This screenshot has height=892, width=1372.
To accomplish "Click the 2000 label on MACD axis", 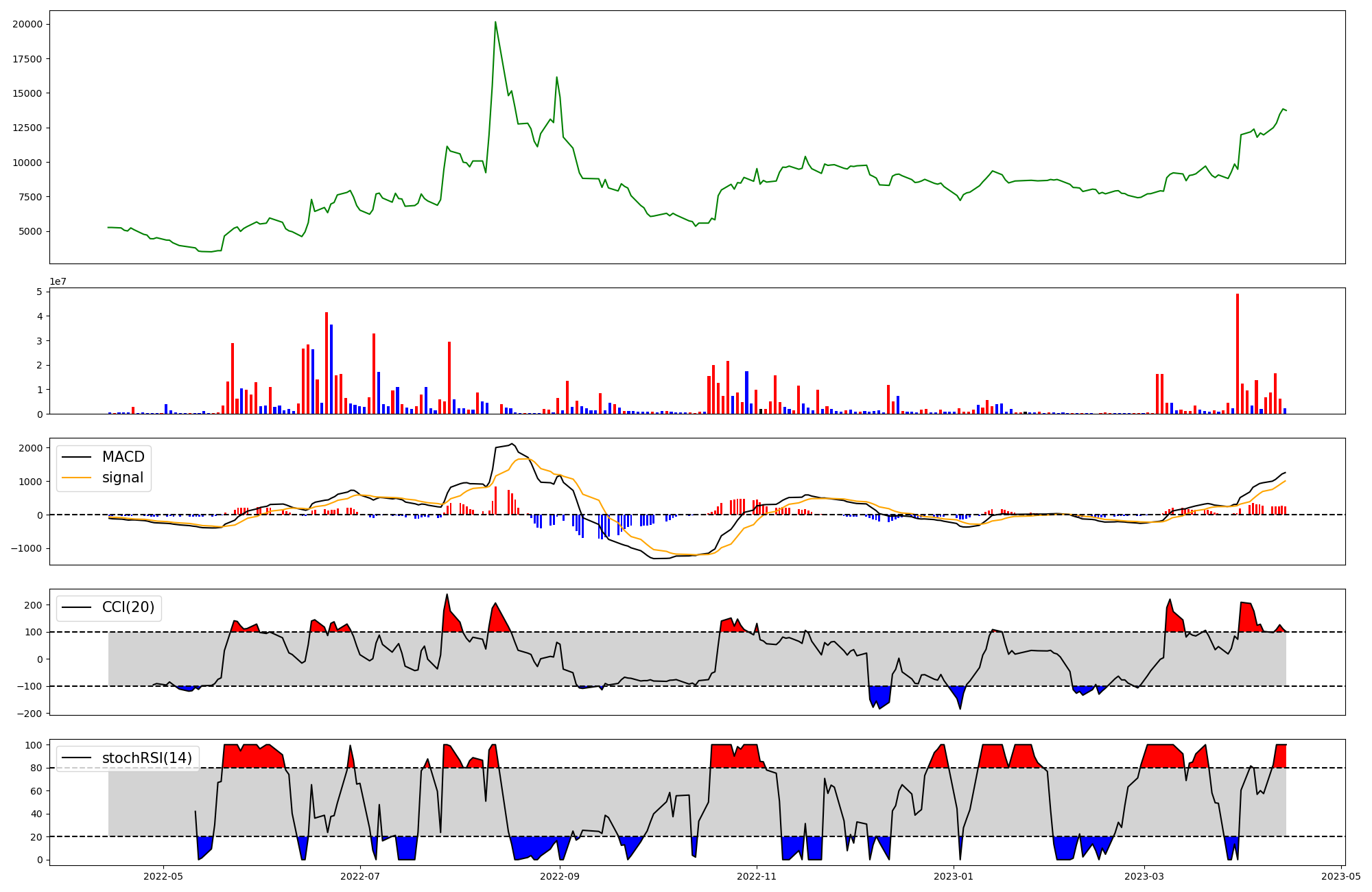I will (x=30, y=448).
